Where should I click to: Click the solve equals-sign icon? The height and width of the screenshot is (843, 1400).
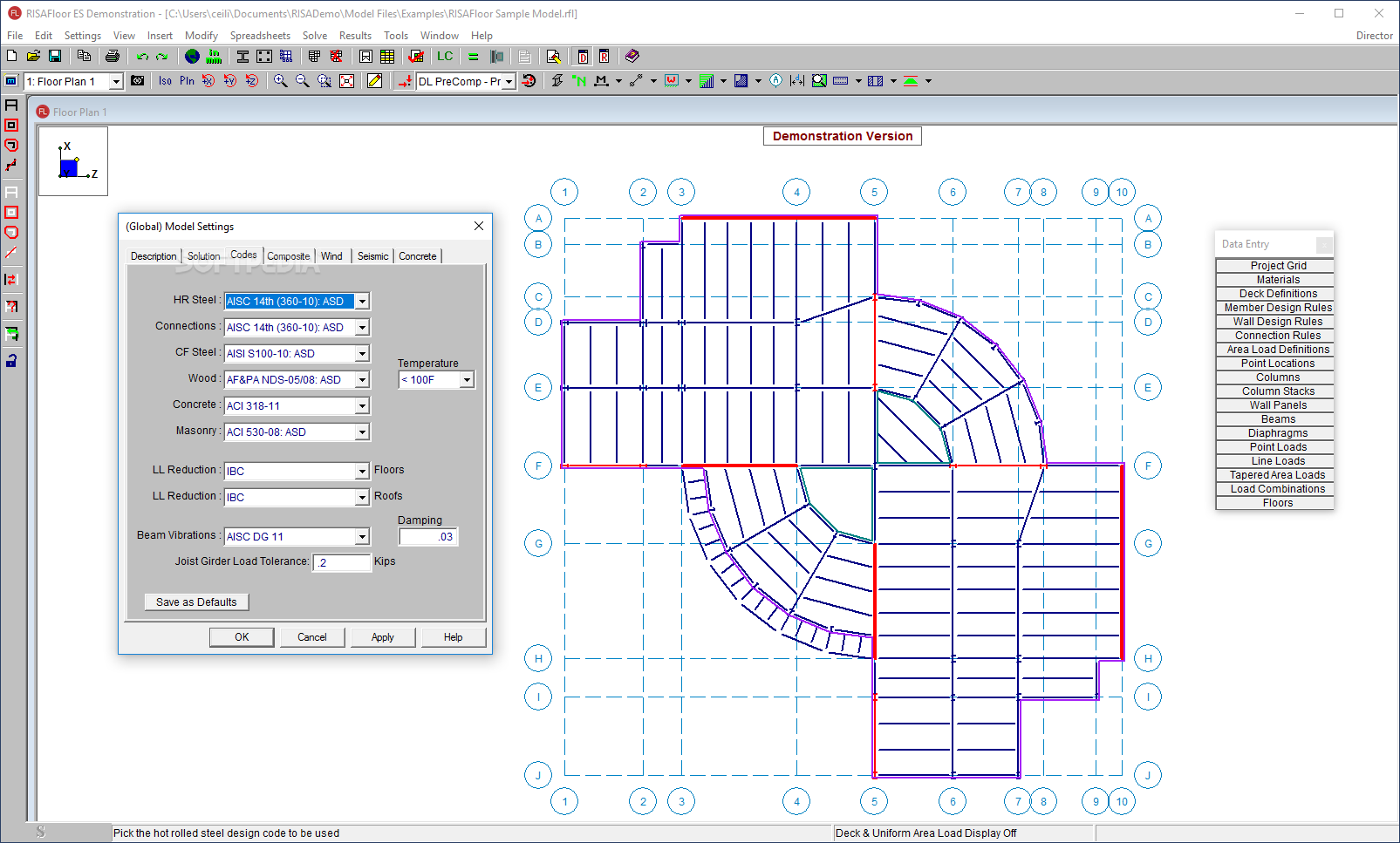pyautogui.click(x=474, y=56)
